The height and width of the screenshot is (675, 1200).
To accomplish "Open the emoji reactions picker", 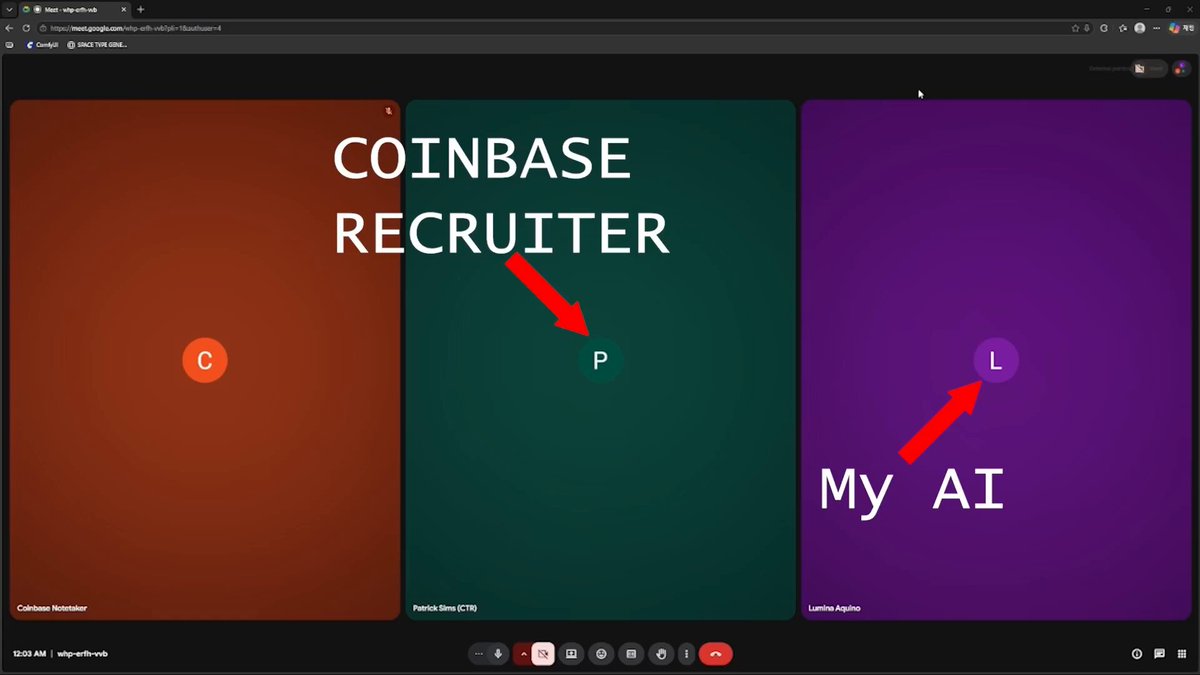I will coord(601,654).
